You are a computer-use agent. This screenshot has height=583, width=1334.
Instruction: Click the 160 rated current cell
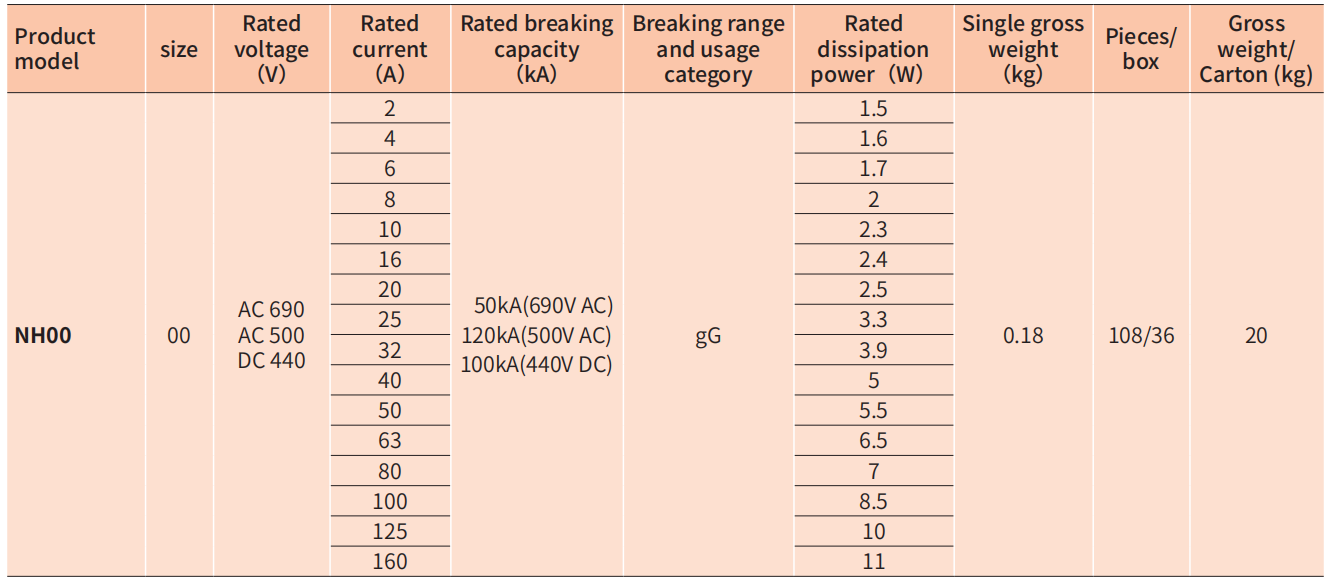click(390, 562)
